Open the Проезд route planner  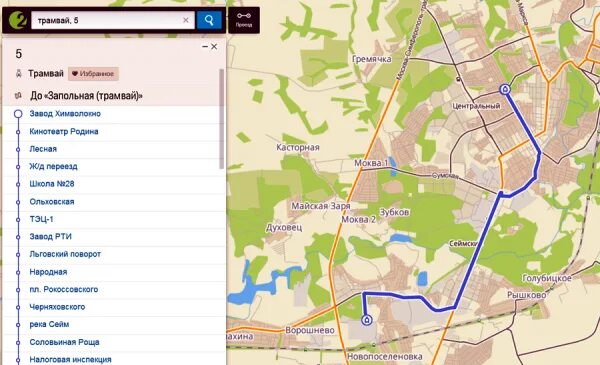coord(244,20)
